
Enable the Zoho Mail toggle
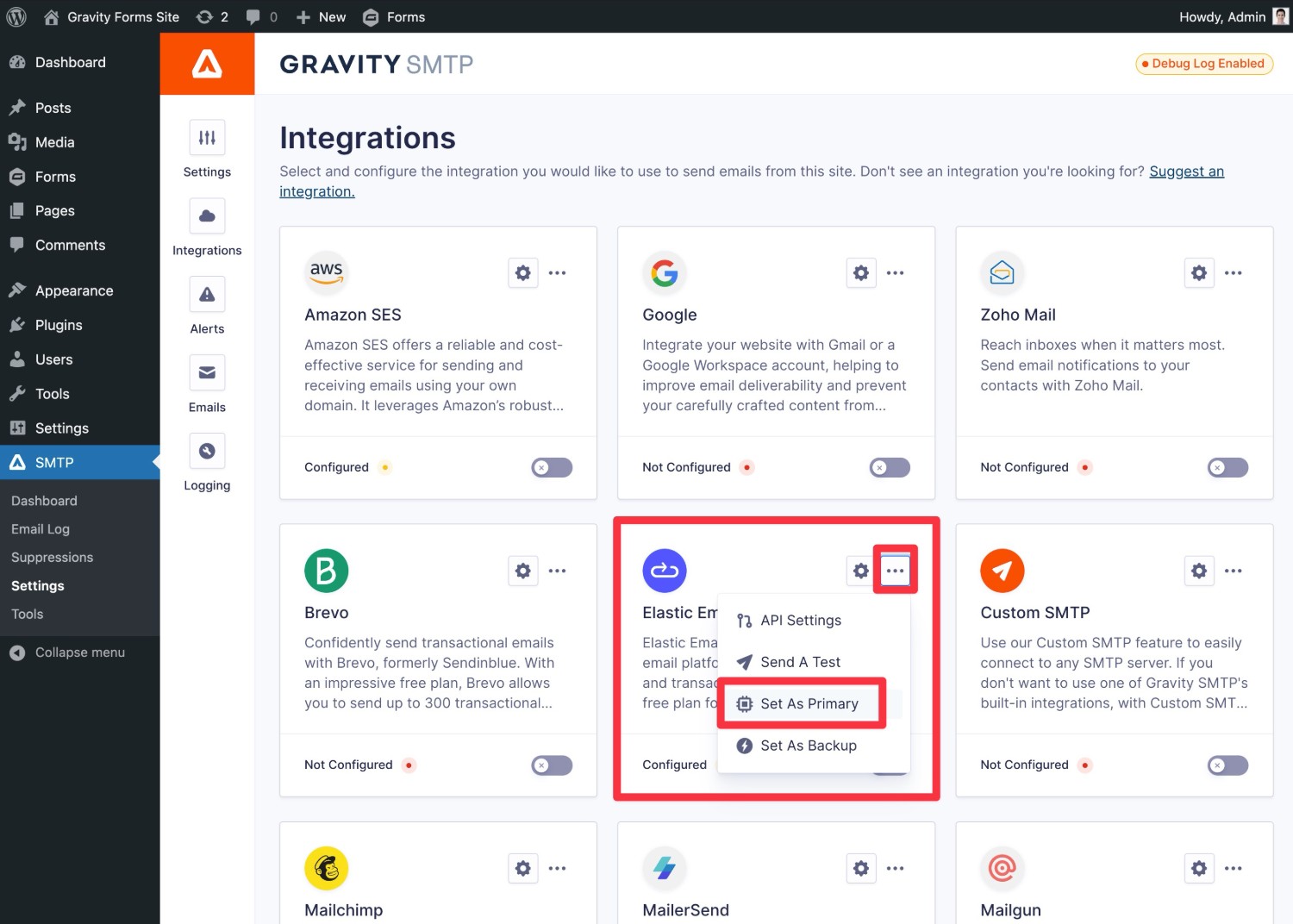pos(1227,467)
